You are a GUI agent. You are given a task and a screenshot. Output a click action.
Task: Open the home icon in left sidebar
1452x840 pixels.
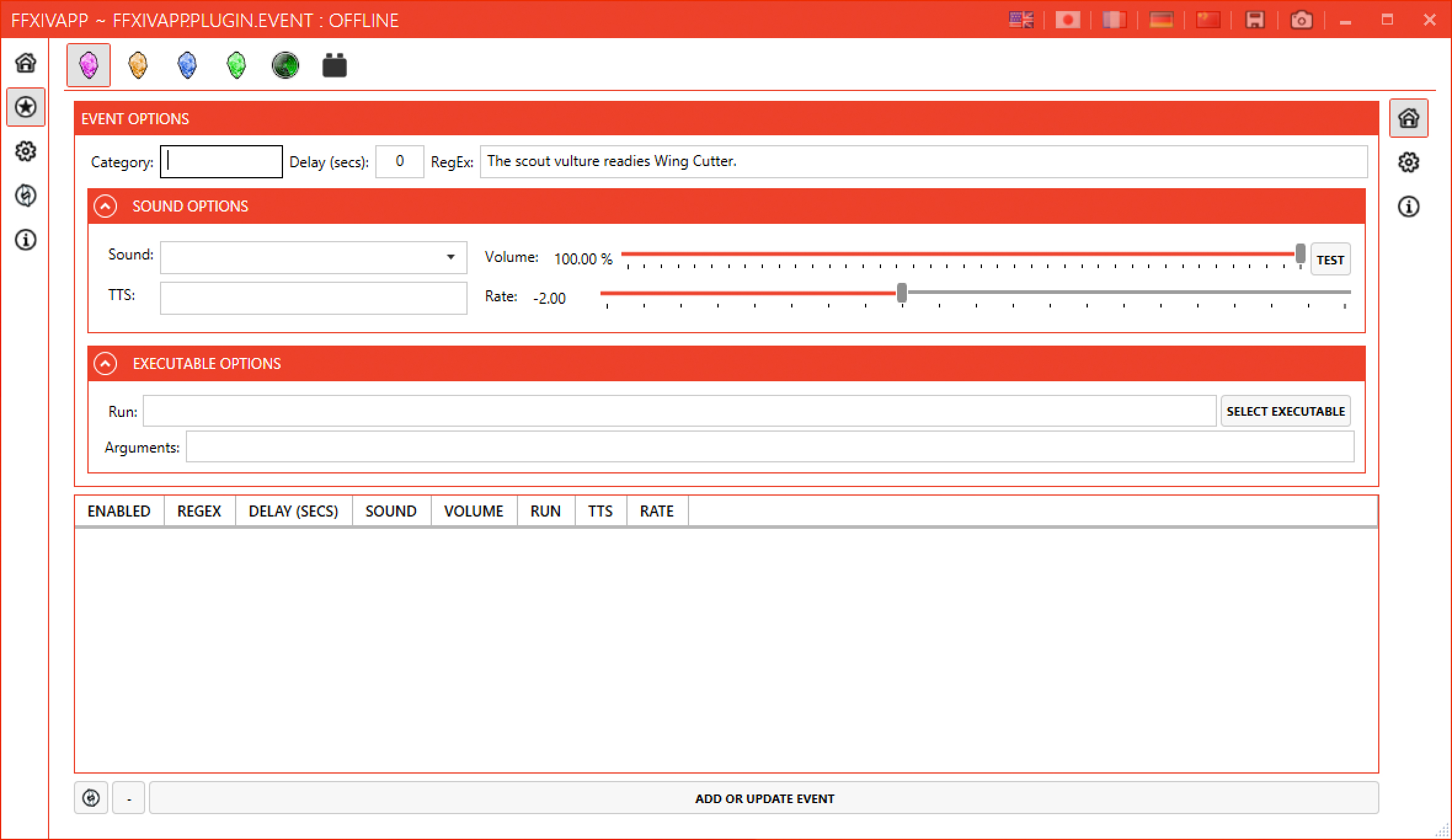(25, 62)
